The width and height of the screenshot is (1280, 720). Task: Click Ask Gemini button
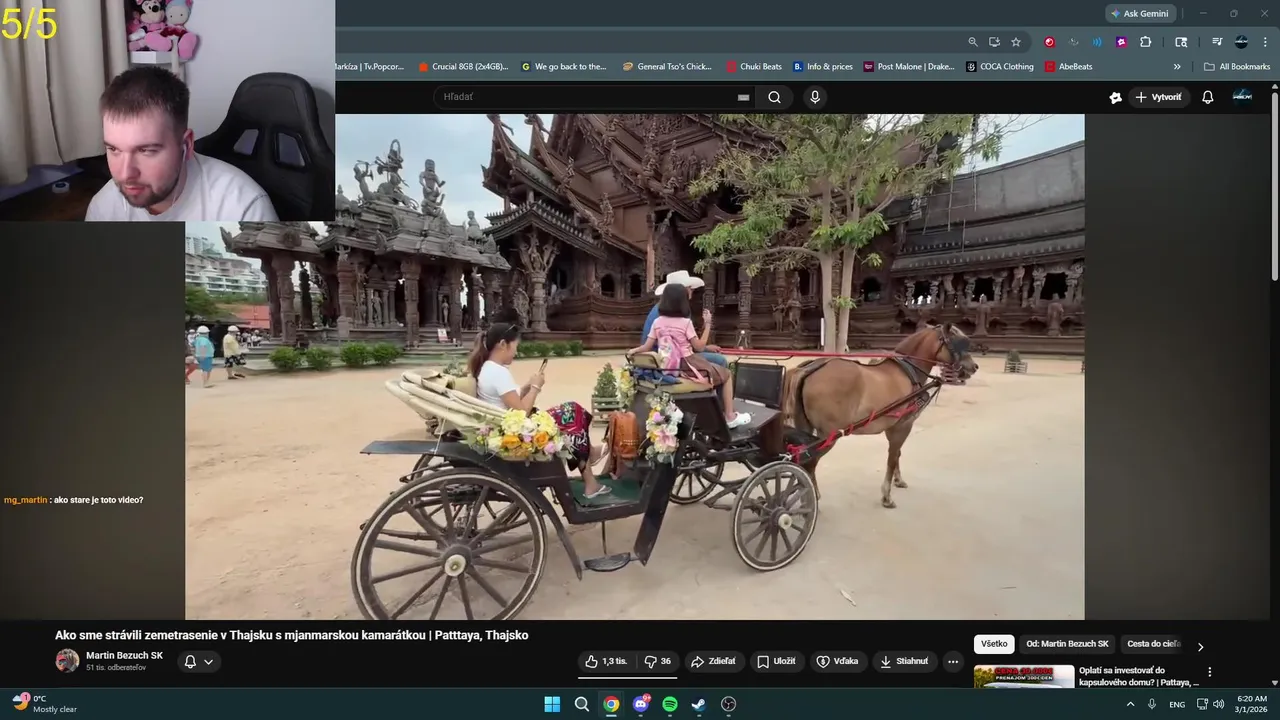pyautogui.click(x=1140, y=13)
